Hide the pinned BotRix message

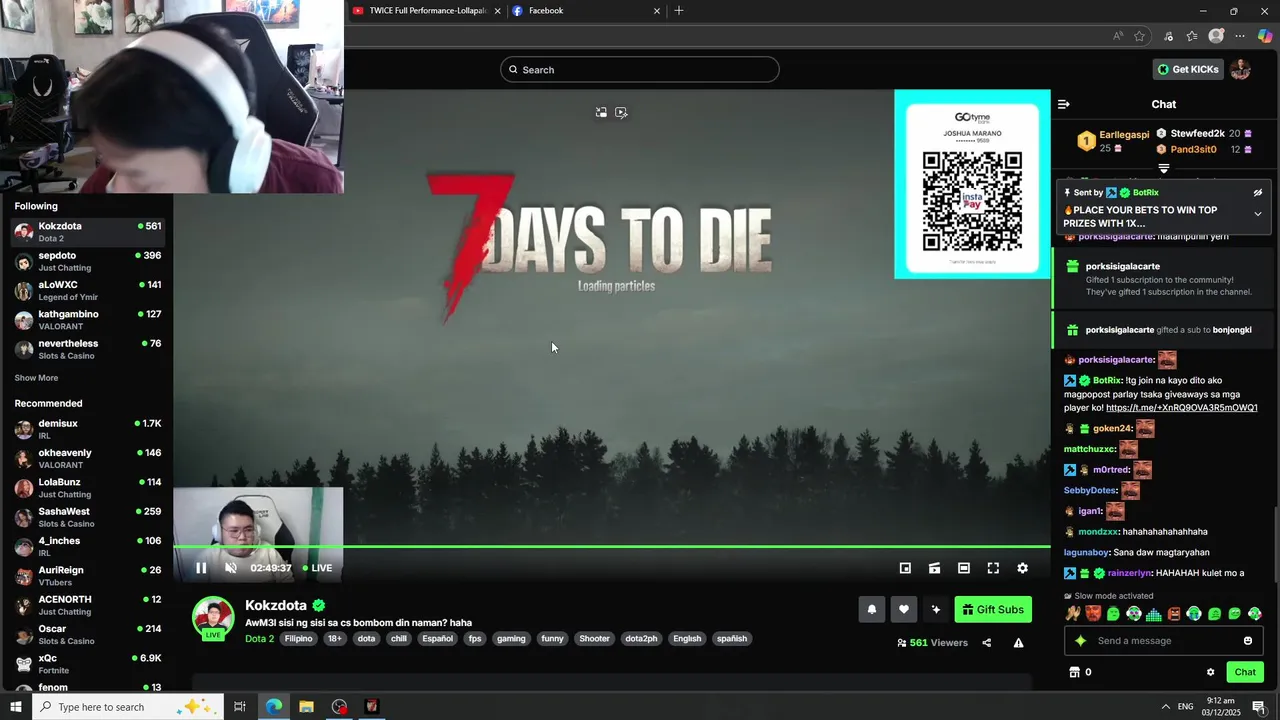click(1258, 193)
